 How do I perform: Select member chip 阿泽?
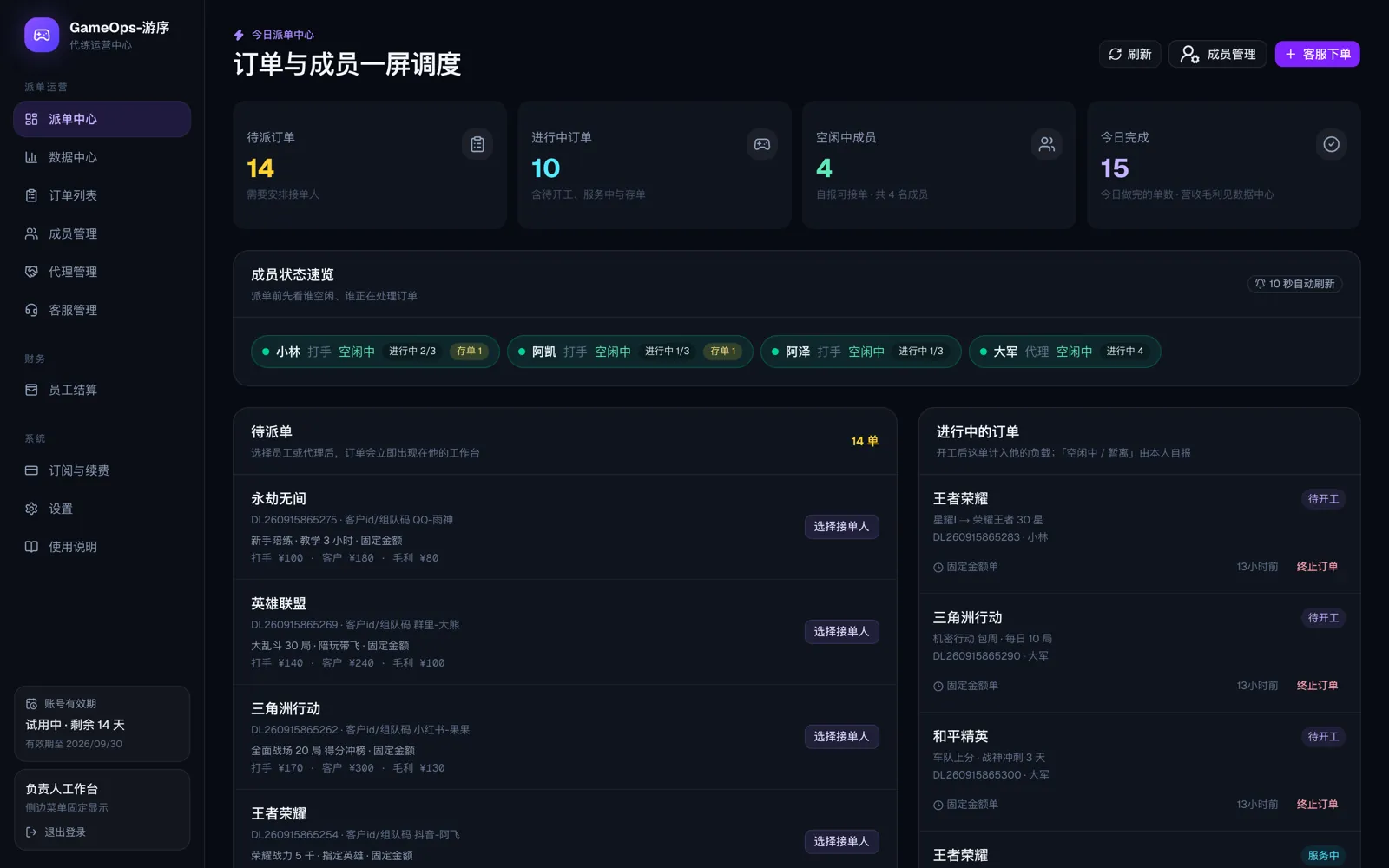point(860,352)
